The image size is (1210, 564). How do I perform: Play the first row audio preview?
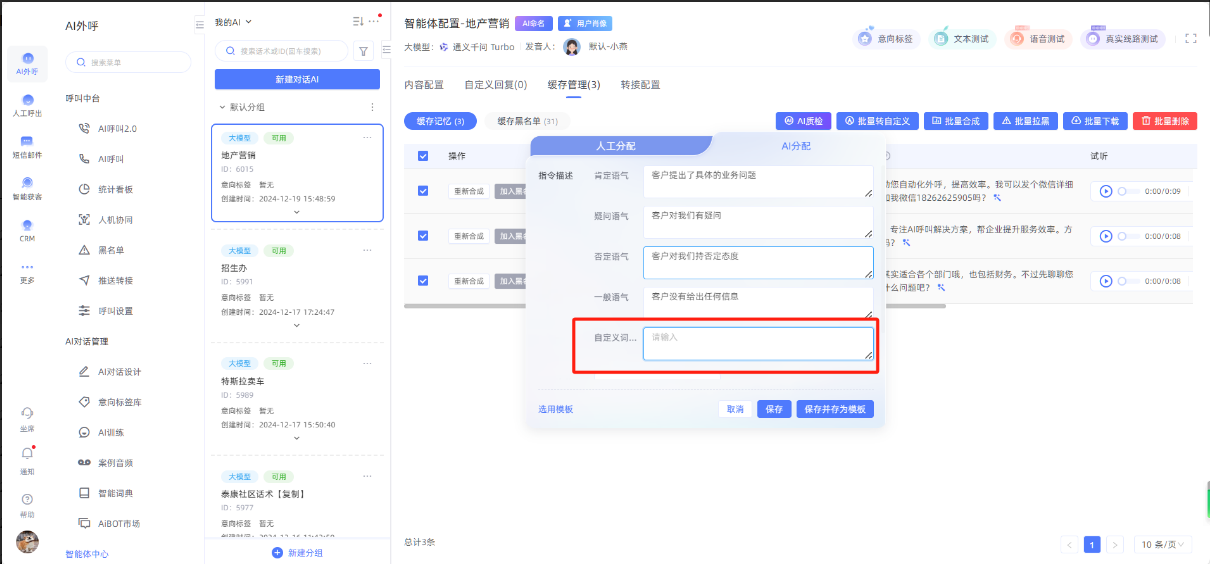[x=1106, y=191]
